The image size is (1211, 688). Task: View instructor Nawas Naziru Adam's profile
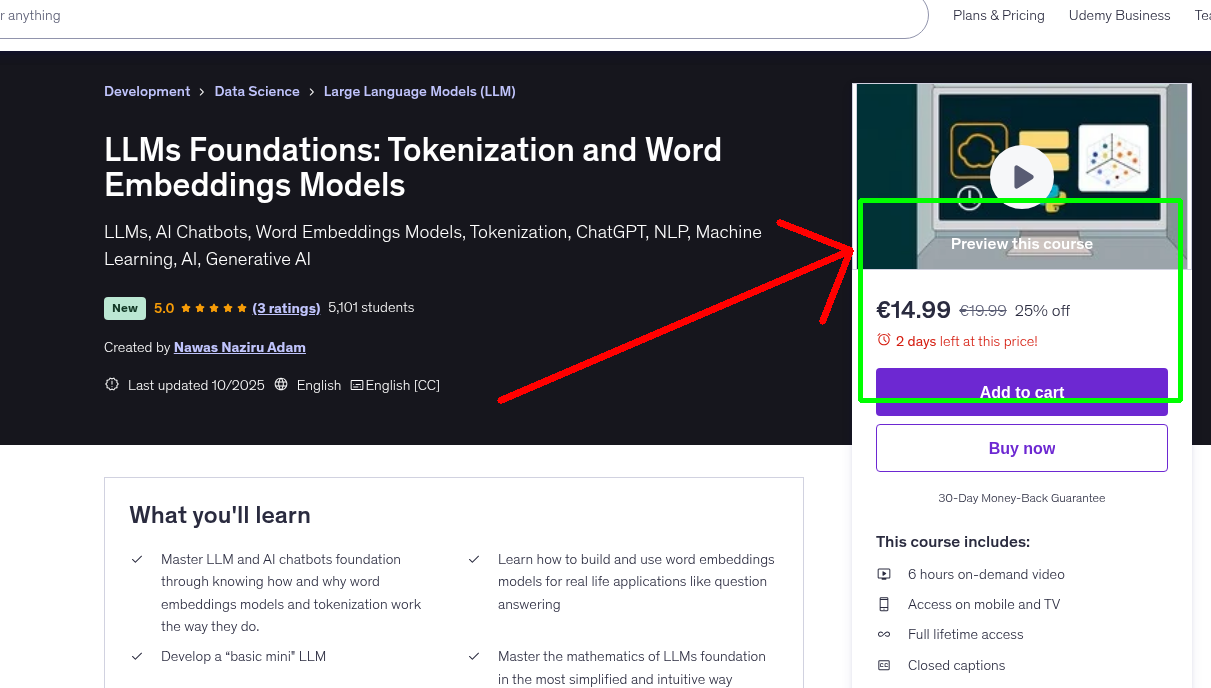click(x=239, y=346)
